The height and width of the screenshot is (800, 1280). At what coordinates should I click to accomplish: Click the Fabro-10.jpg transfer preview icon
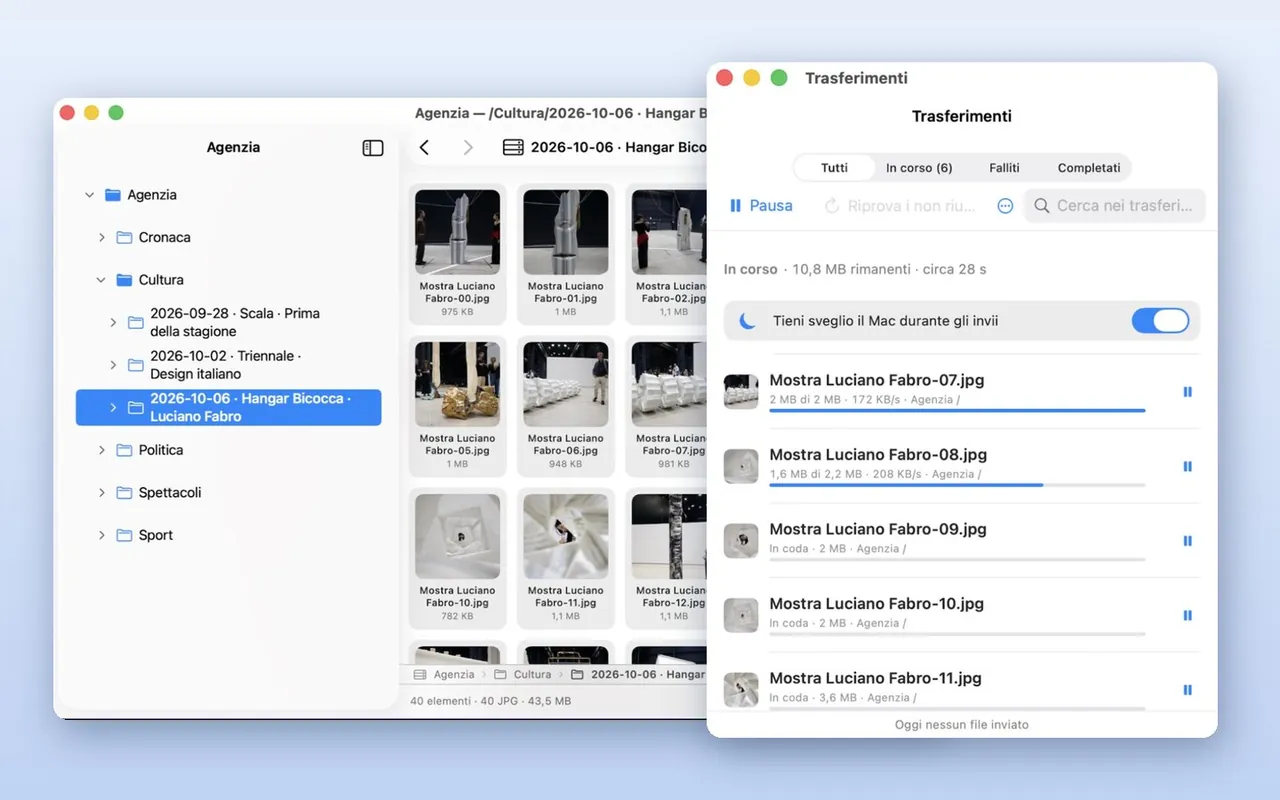(x=741, y=615)
